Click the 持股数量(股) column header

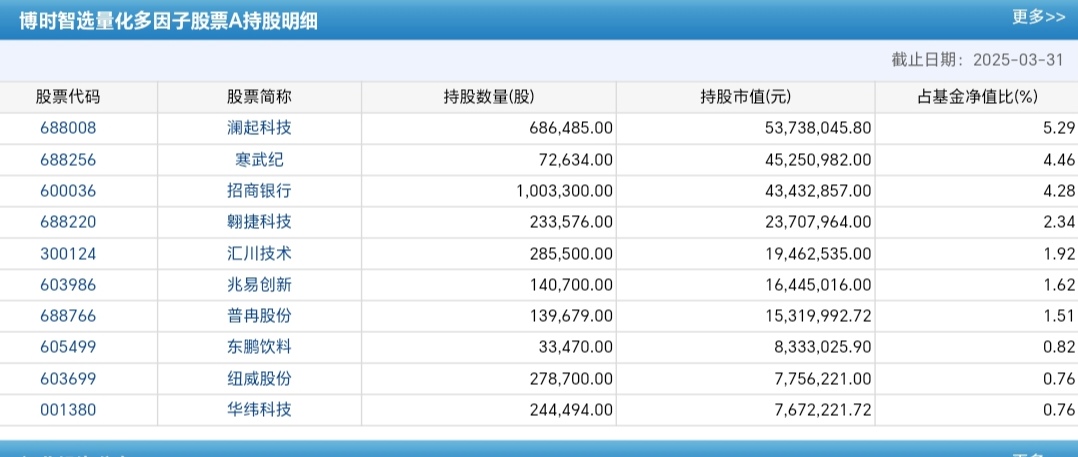[x=489, y=97]
